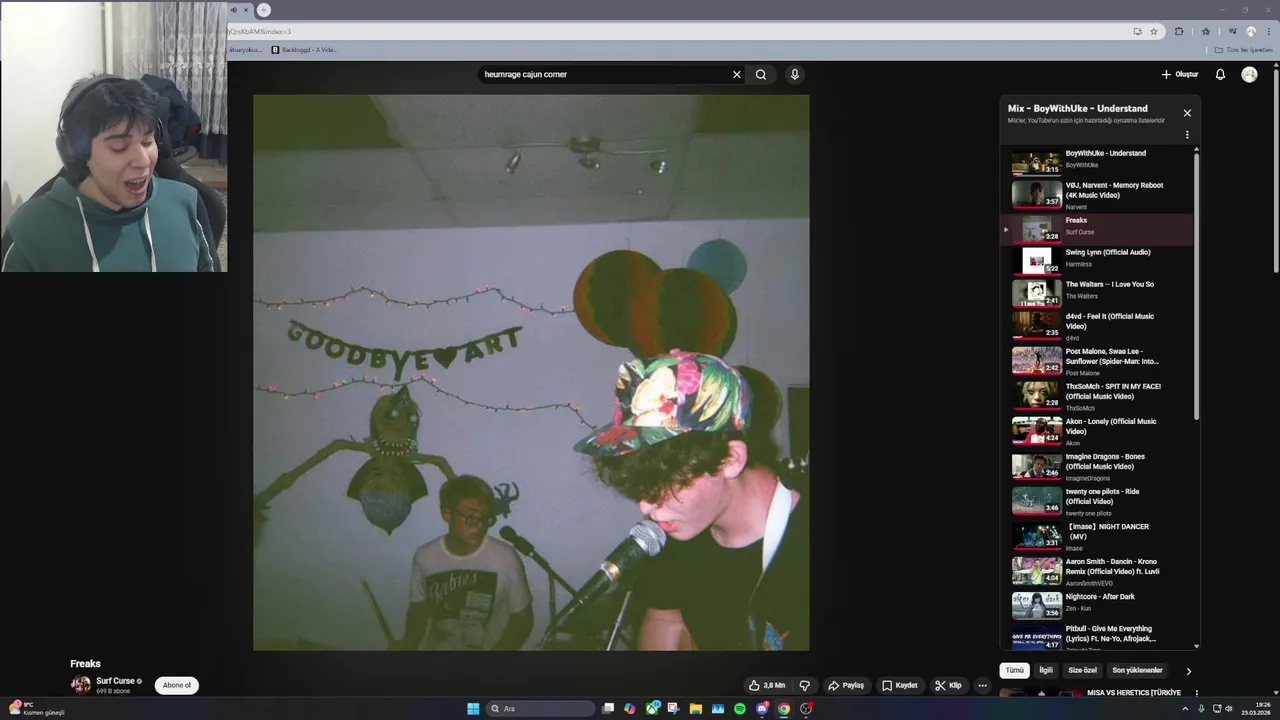Play The Walters - I Love You So

tap(1097, 292)
